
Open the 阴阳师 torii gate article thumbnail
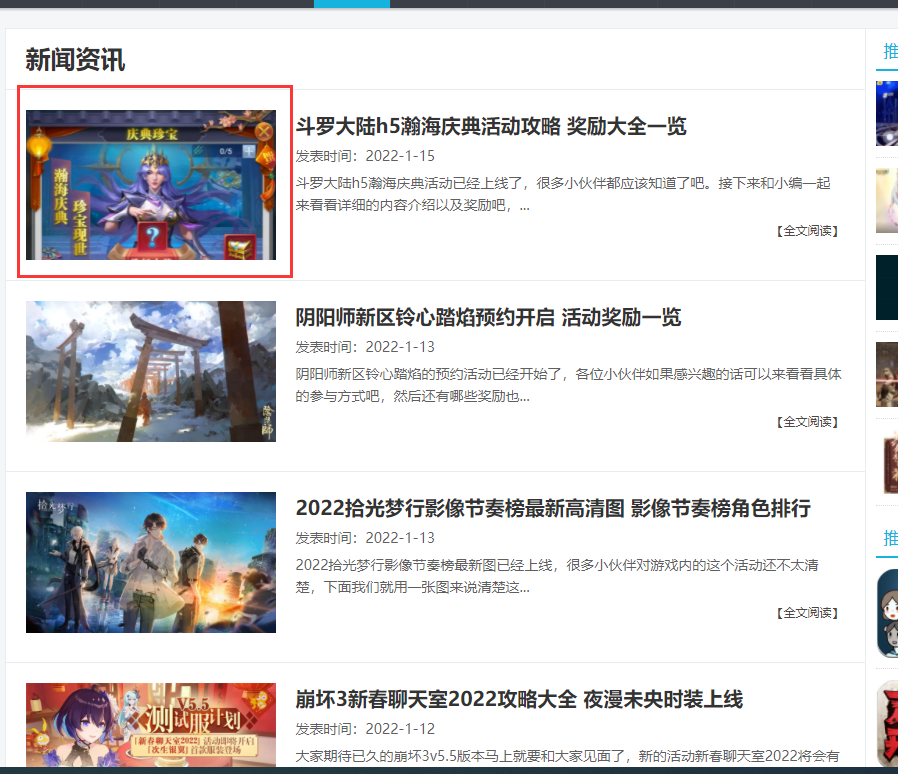pyautogui.click(x=151, y=371)
